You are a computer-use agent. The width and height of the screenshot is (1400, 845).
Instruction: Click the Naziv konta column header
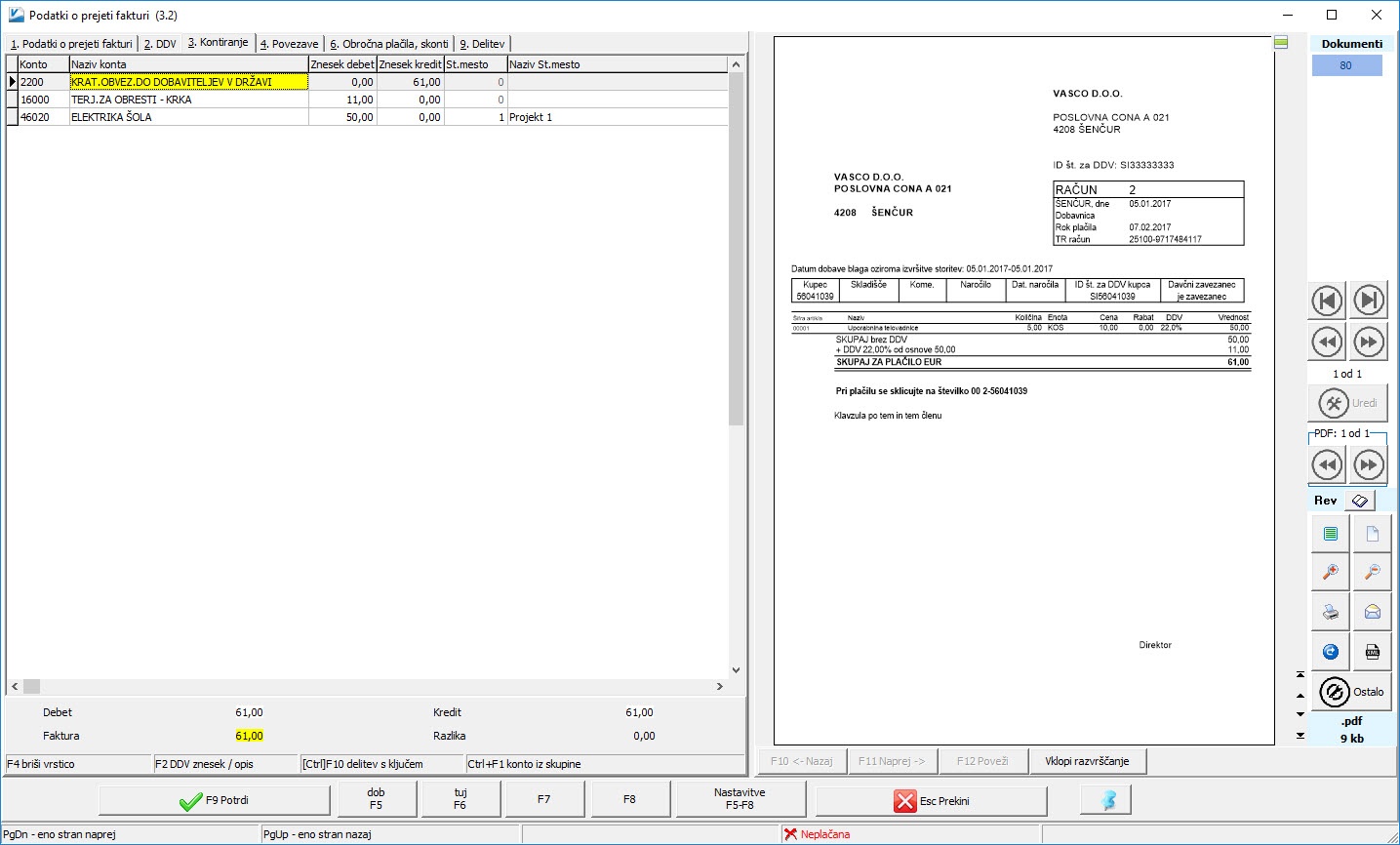pos(188,64)
